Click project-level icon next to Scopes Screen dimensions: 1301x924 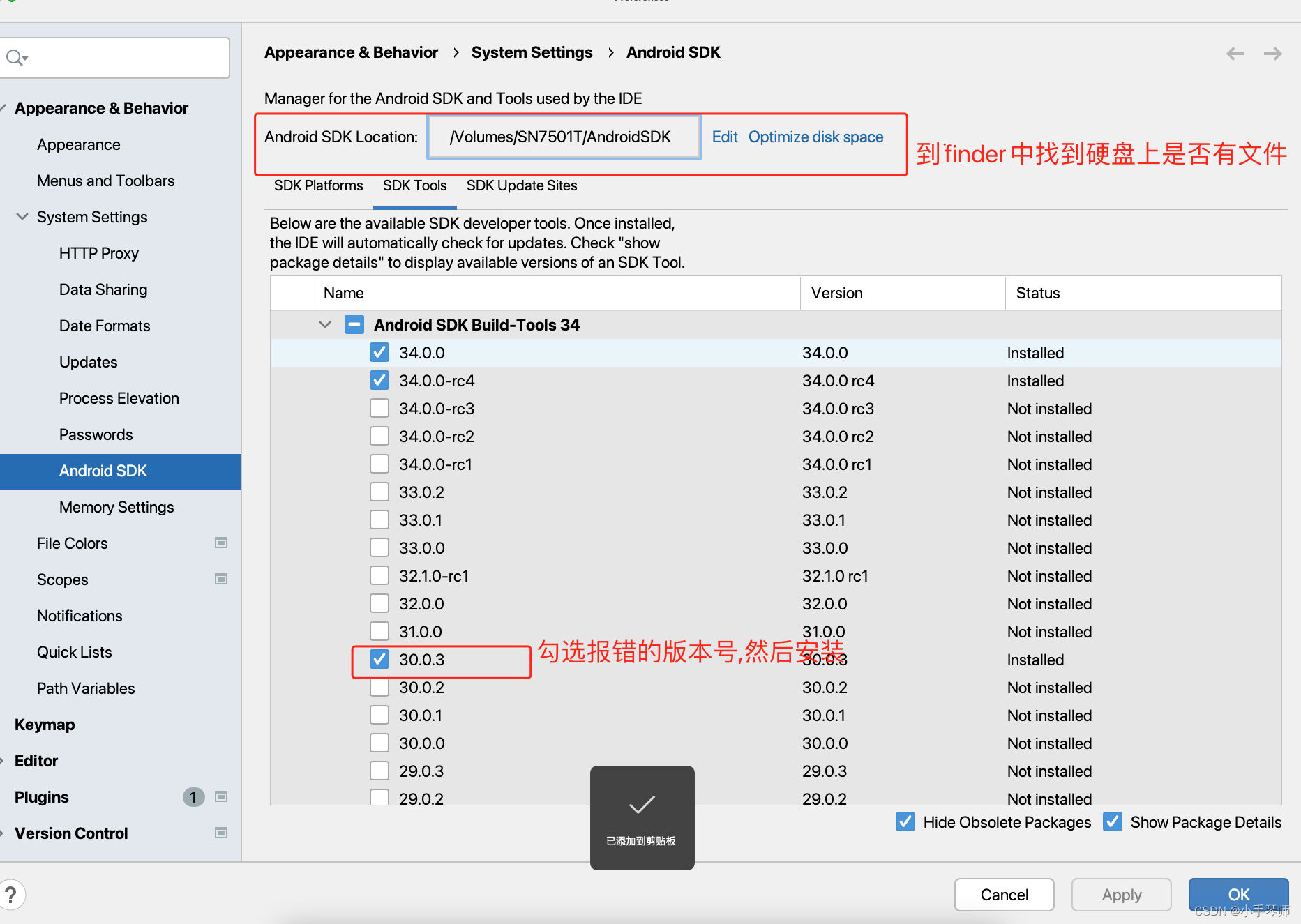(221, 579)
